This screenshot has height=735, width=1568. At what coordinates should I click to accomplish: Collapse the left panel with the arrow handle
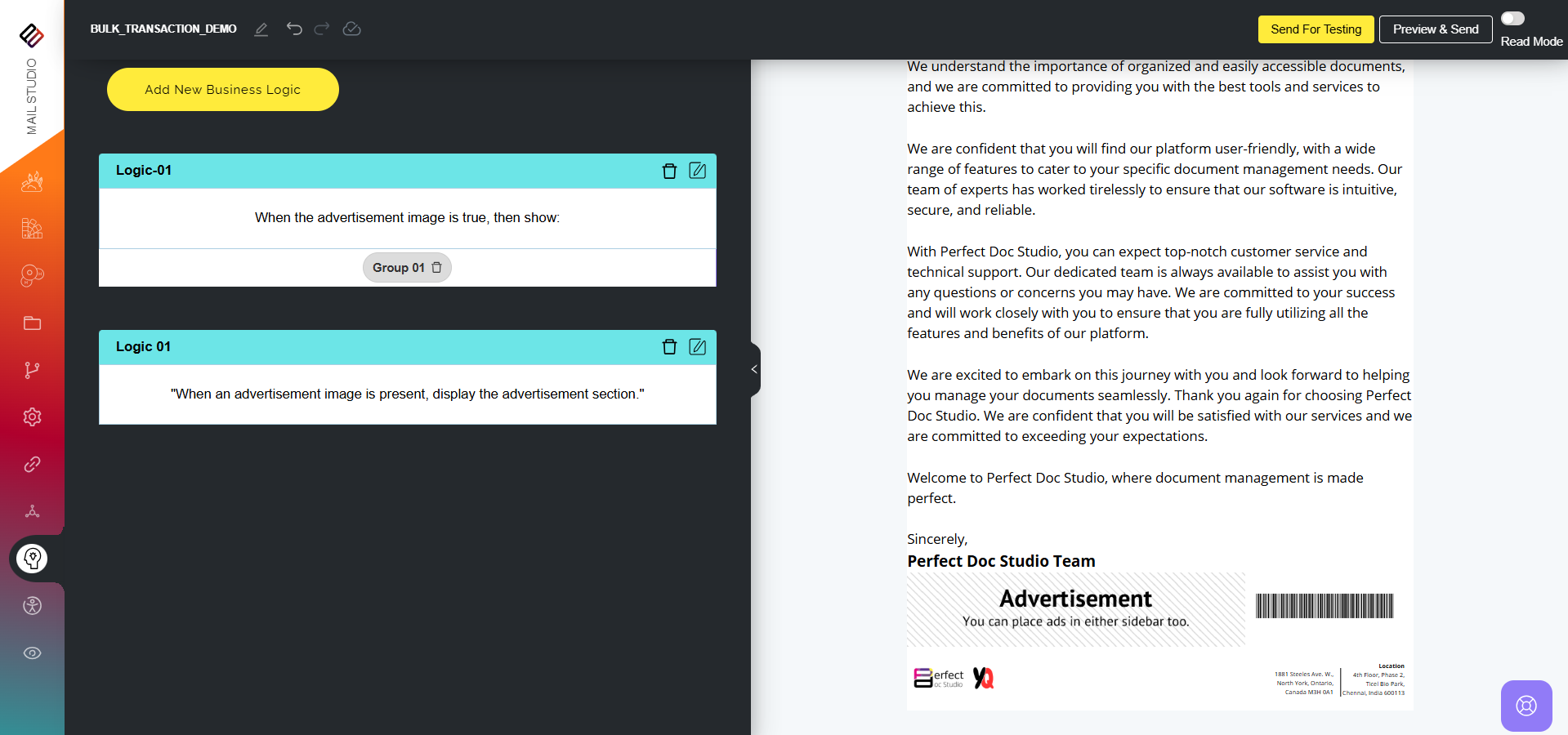[754, 369]
